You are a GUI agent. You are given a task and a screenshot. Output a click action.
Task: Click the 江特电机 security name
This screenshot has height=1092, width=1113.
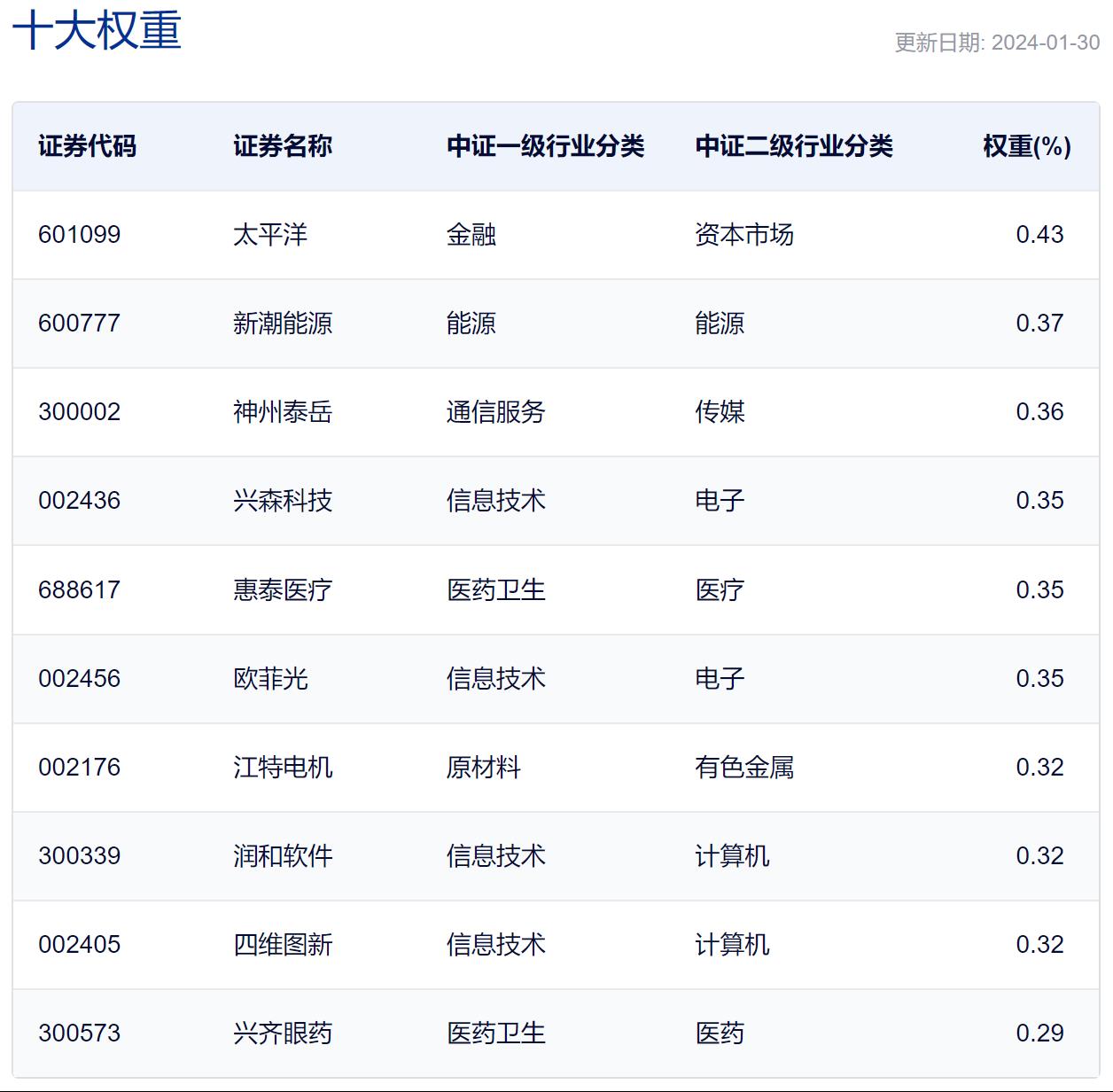(282, 768)
